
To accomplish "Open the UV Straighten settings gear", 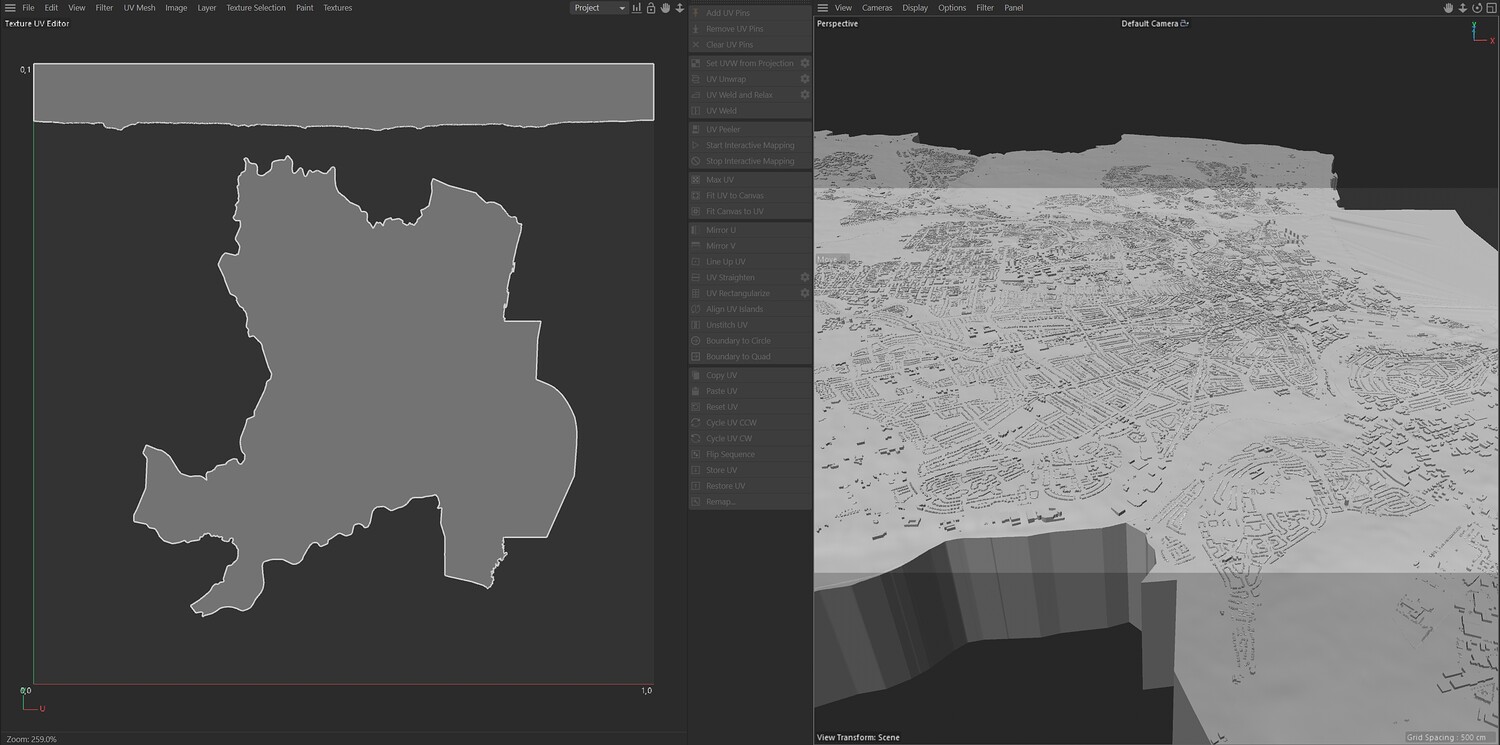I will tap(805, 277).
